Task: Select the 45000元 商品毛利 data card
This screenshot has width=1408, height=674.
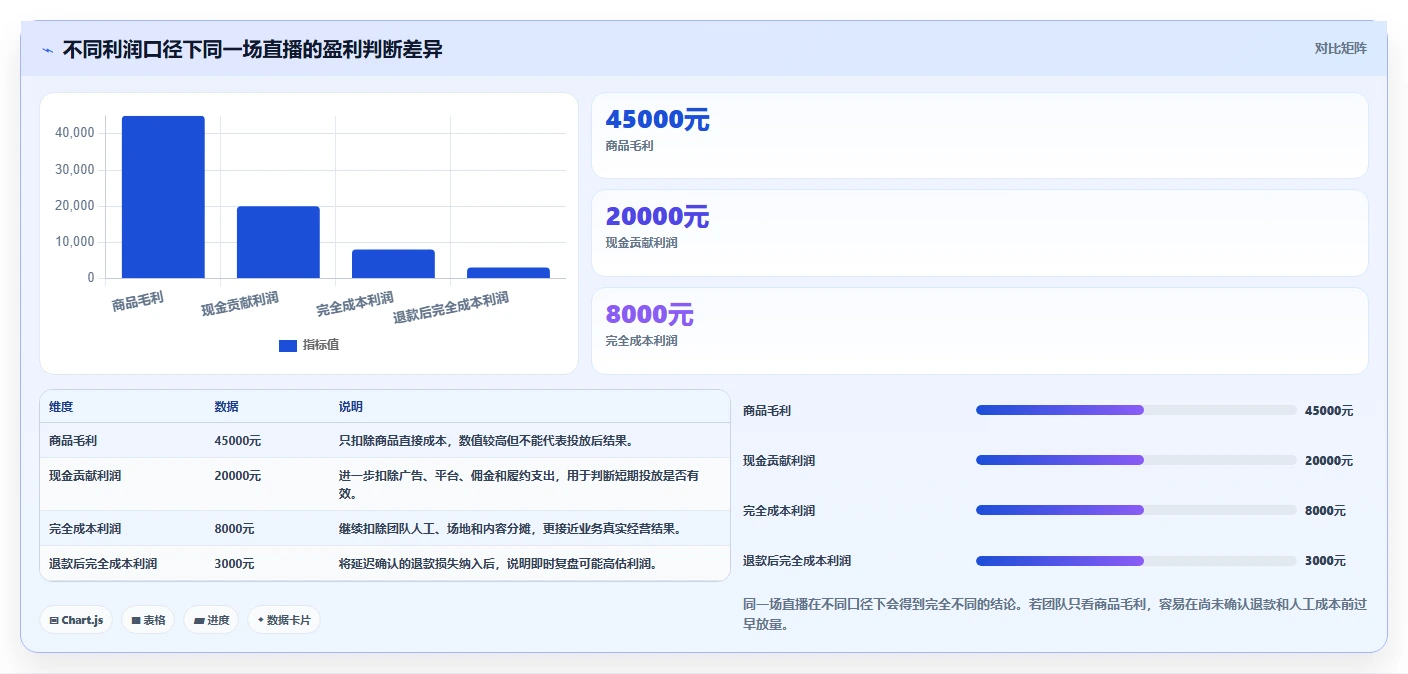Action: coord(979,135)
